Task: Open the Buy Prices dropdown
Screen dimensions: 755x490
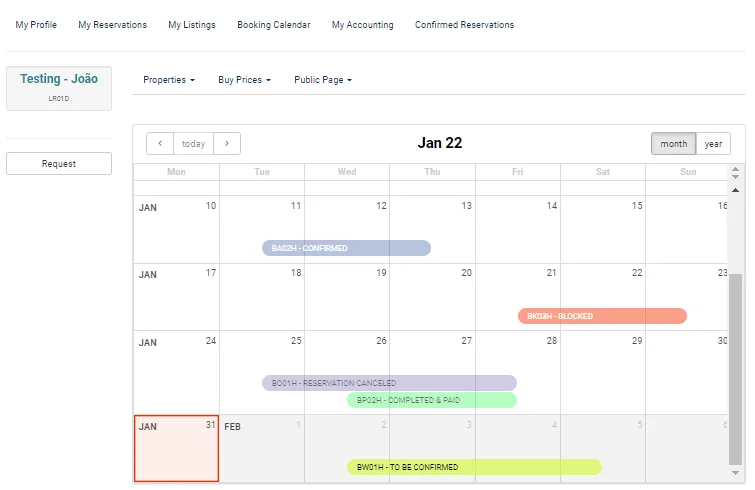Action: tap(245, 80)
